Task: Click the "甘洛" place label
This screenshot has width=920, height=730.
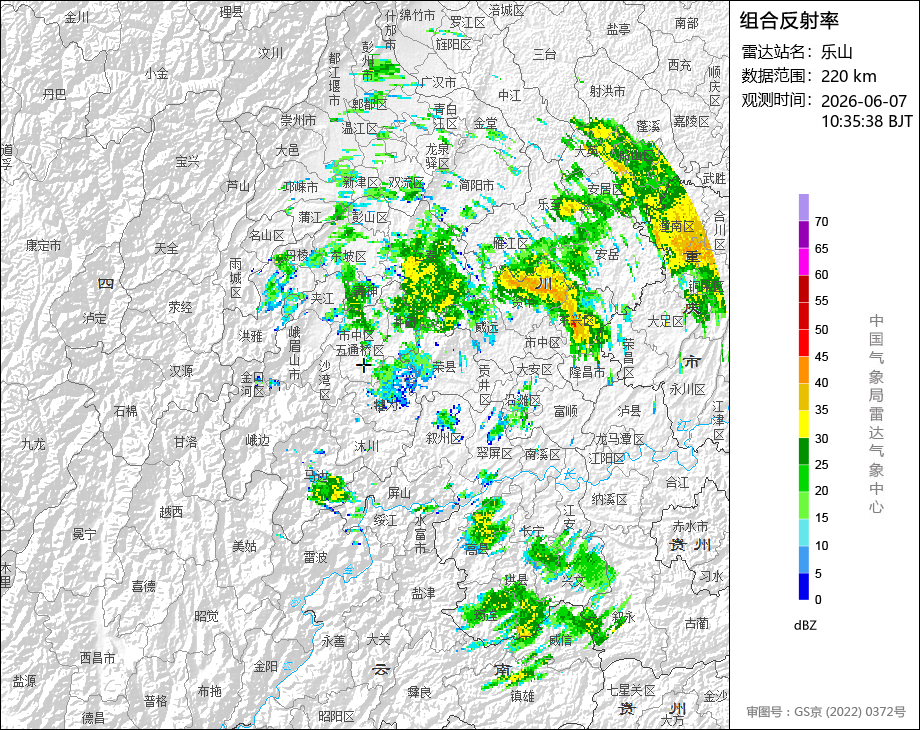Action: click(x=185, y=442)
